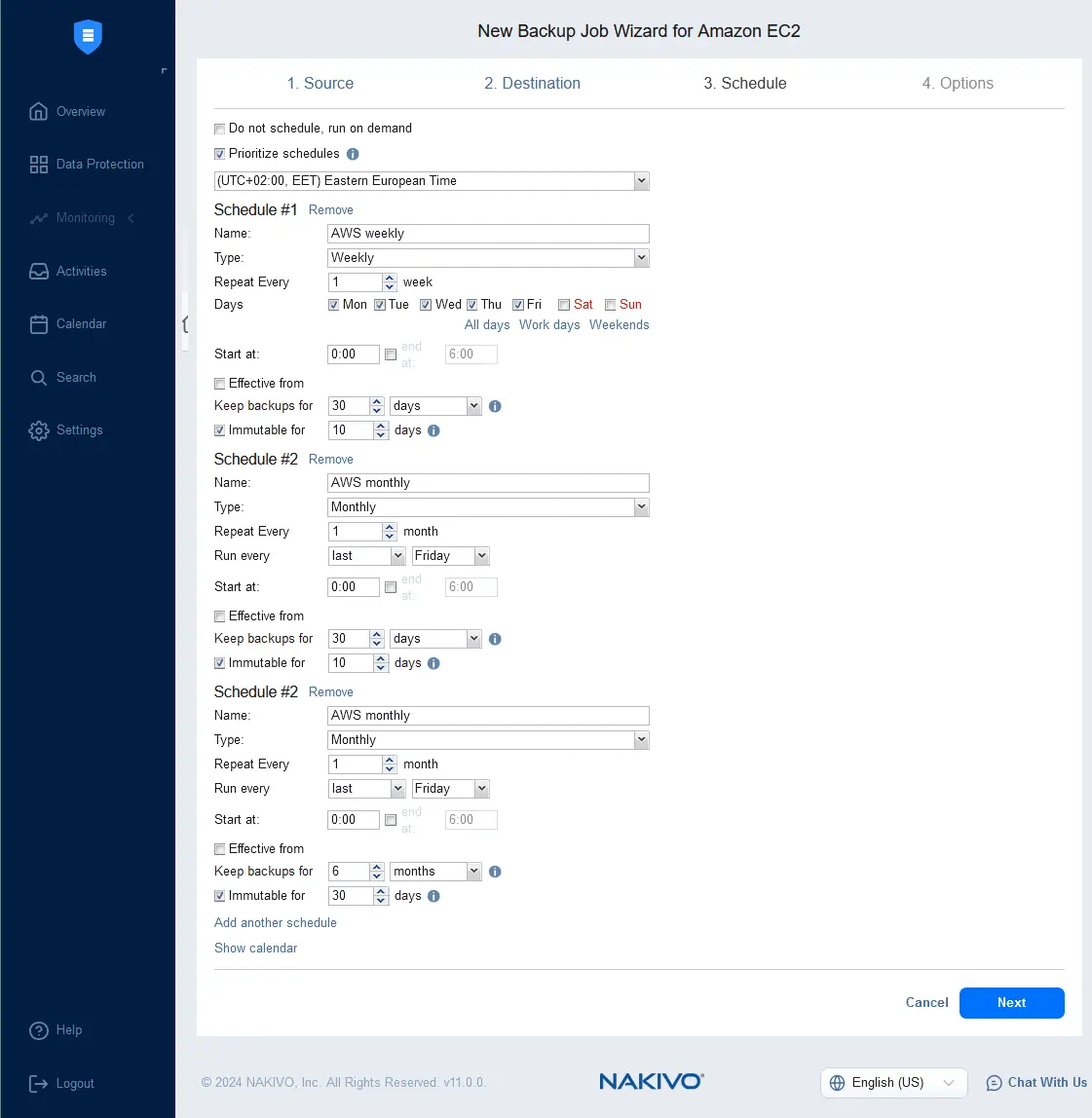Viewport: 1092px width, 1118px height.
Task: Uncheck Mon day checkbox
Action: pyautogui.click(x=333, y=305)
